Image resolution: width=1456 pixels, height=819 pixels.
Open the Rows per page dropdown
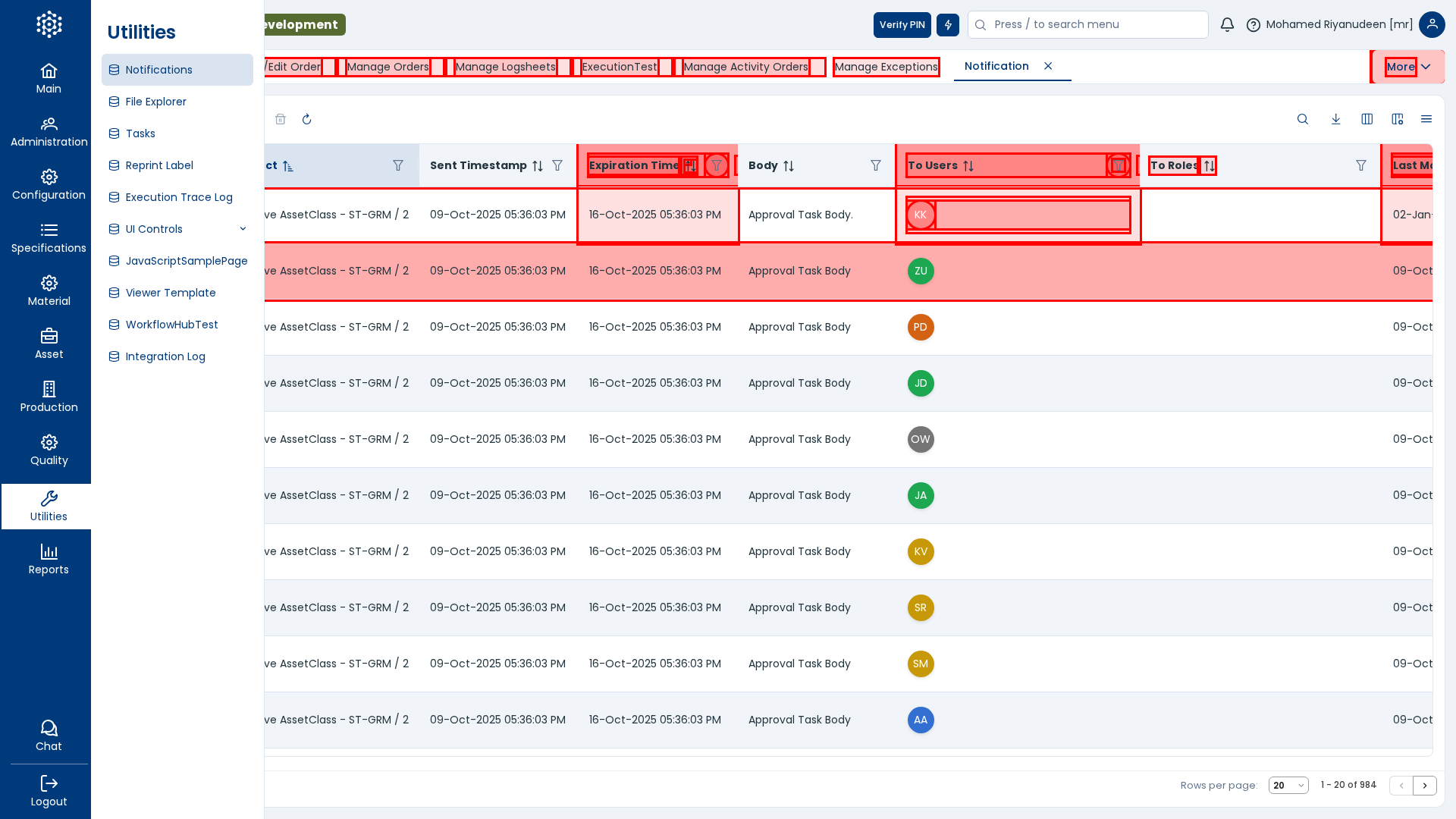click(x=1288, y=786)
